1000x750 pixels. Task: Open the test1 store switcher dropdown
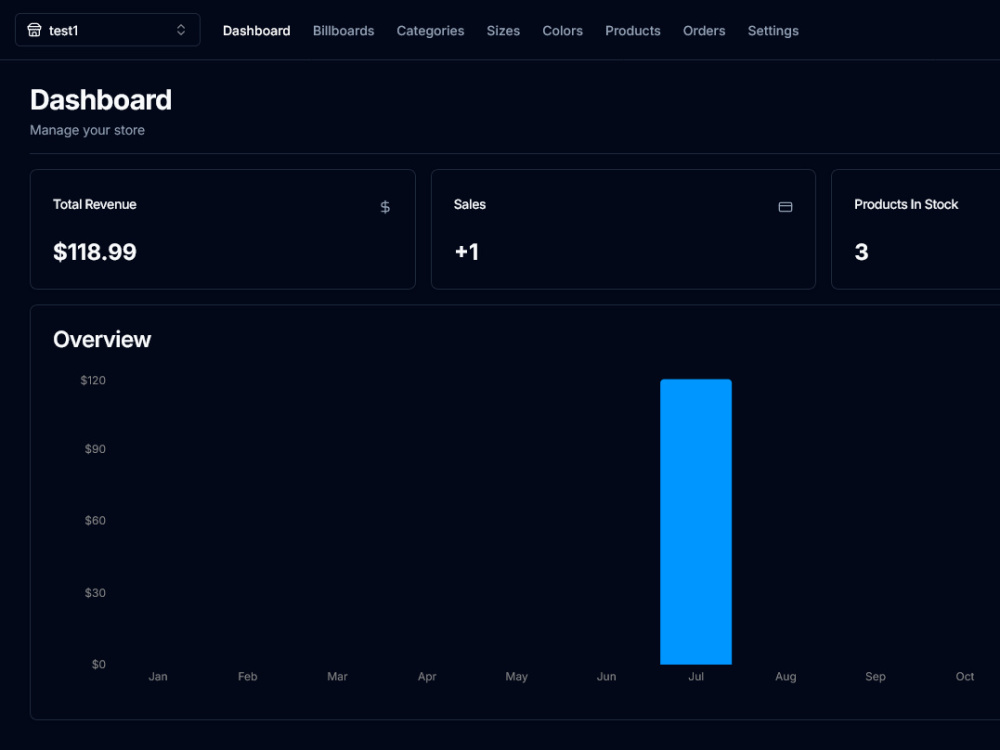click(108, 30)
